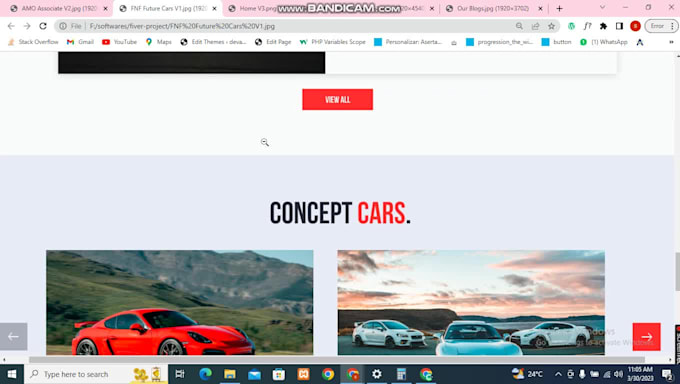Select the FNF Future Cars V1.jpg tab
The width and height of the screenshot is (680, 384).
167,8
